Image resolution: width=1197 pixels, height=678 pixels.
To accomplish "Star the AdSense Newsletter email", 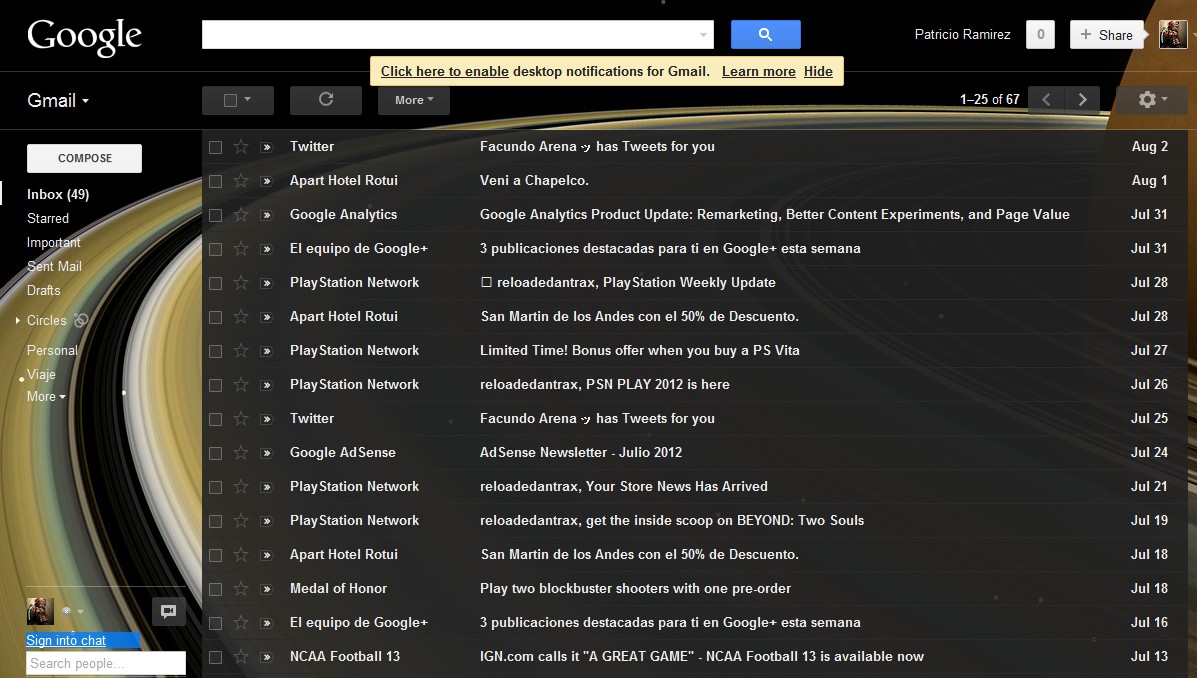I will (241, 453).
